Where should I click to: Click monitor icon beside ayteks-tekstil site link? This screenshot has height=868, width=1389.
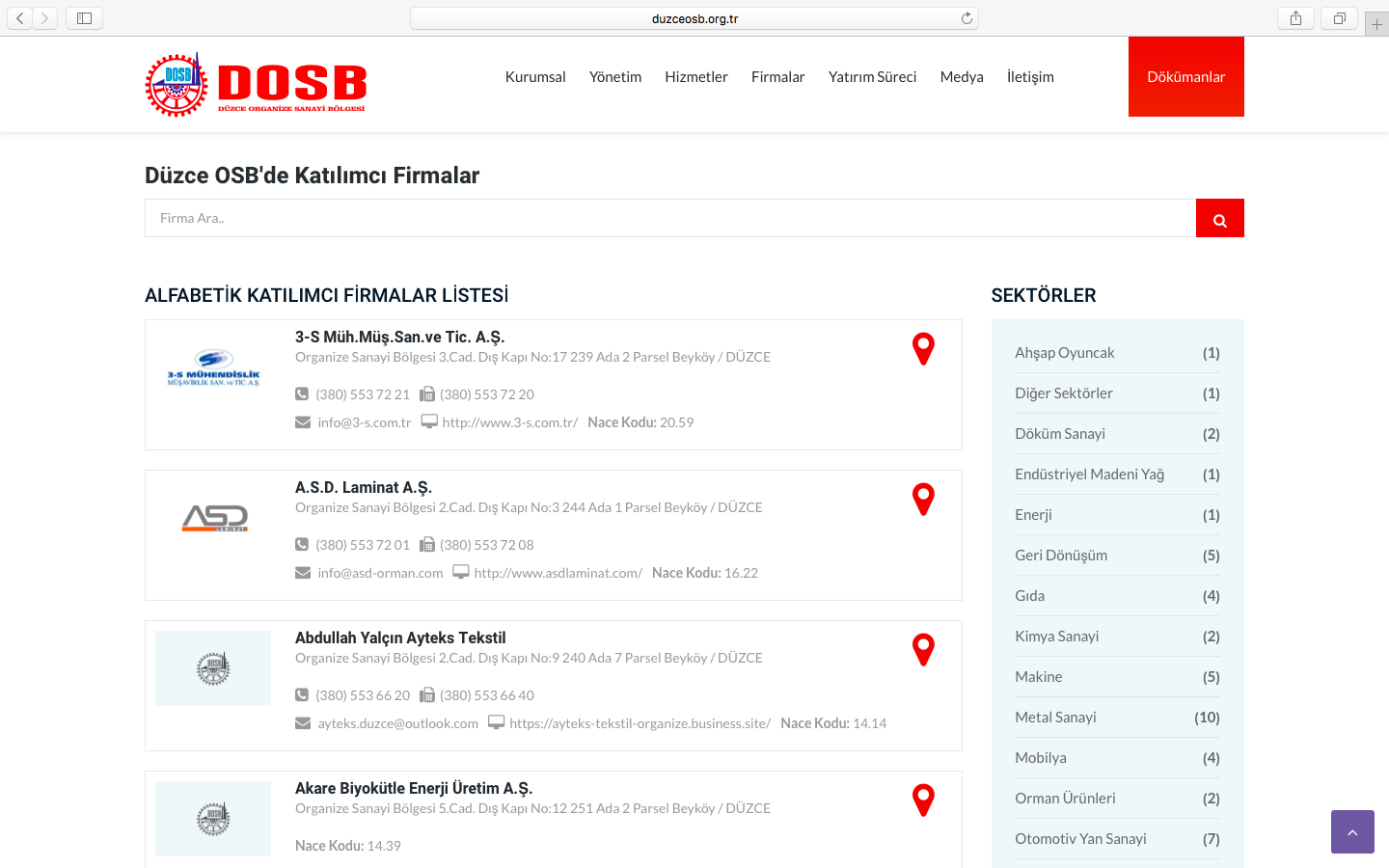point(496,722)
